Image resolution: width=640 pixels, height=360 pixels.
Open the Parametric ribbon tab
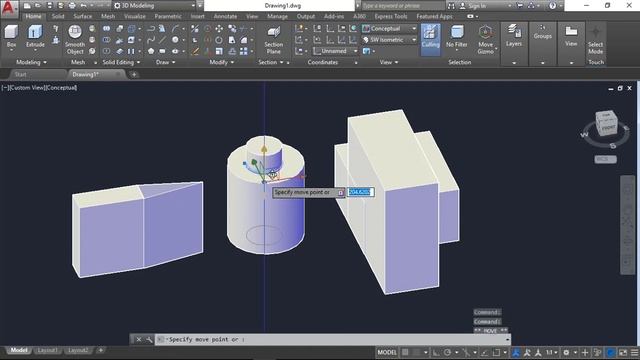[168, 16]
